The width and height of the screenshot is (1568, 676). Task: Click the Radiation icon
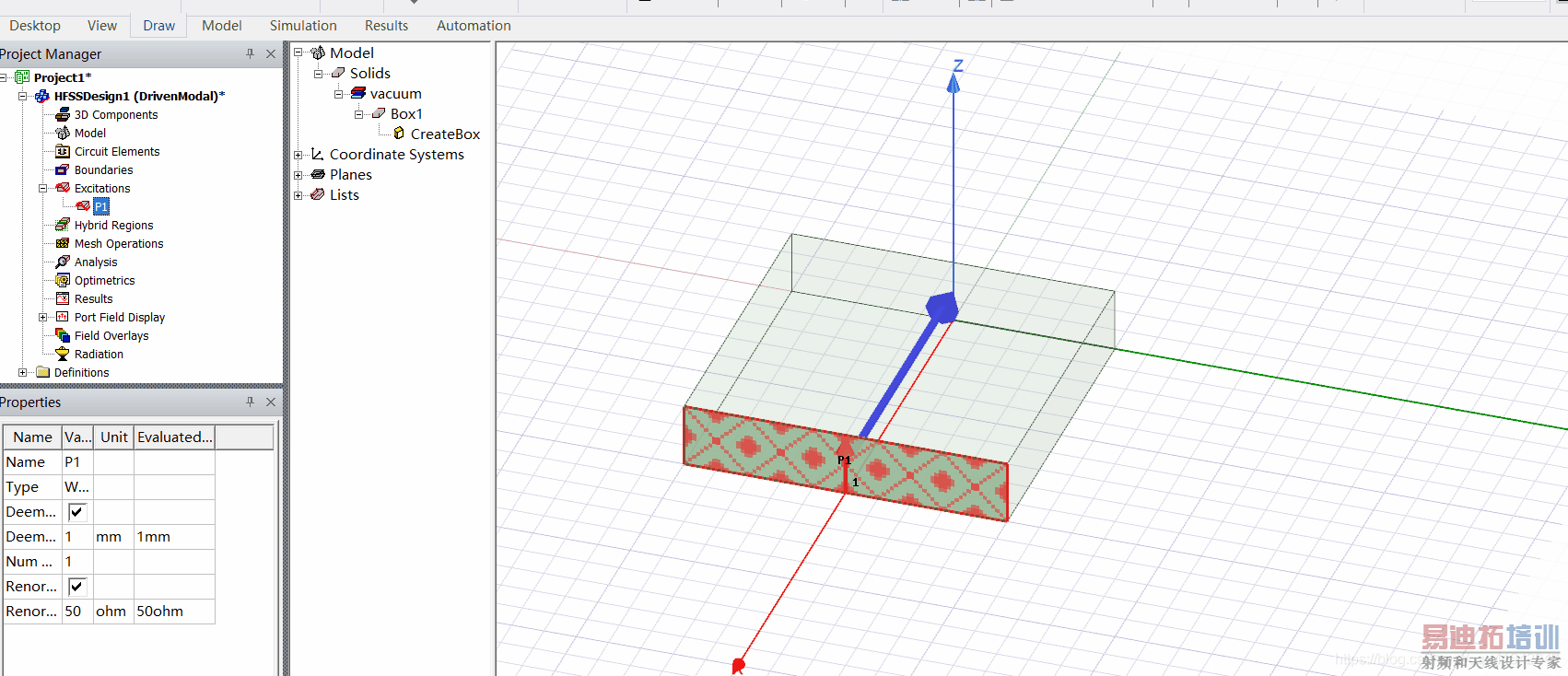coord(63,354)
